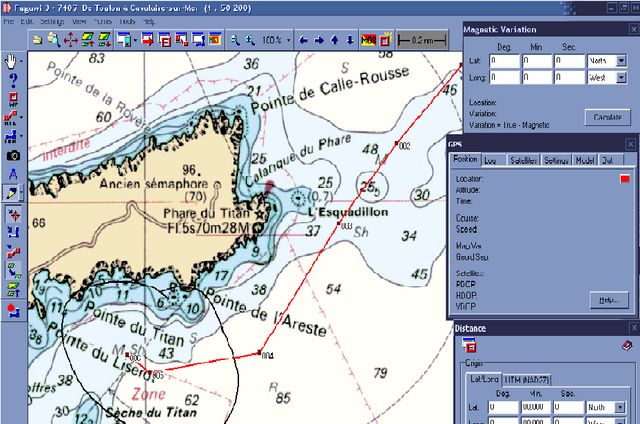
Task: Click the blue right arrow pan button
Action: coord(319,40)
